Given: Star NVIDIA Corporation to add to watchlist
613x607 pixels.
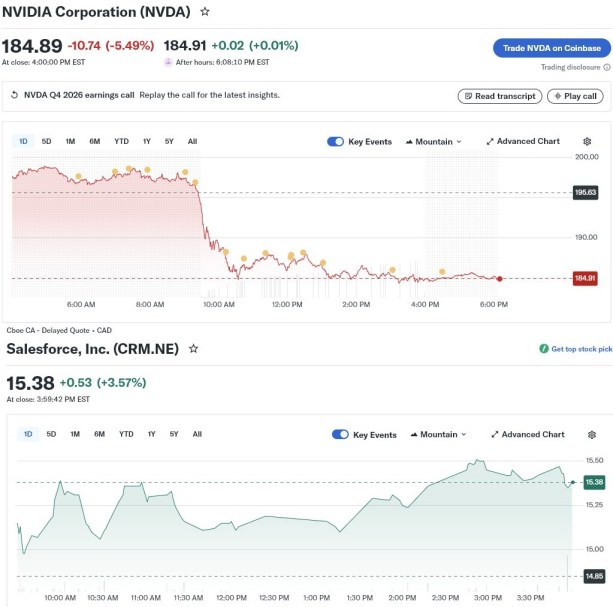Looking at the screenshot, I should 205,12.
